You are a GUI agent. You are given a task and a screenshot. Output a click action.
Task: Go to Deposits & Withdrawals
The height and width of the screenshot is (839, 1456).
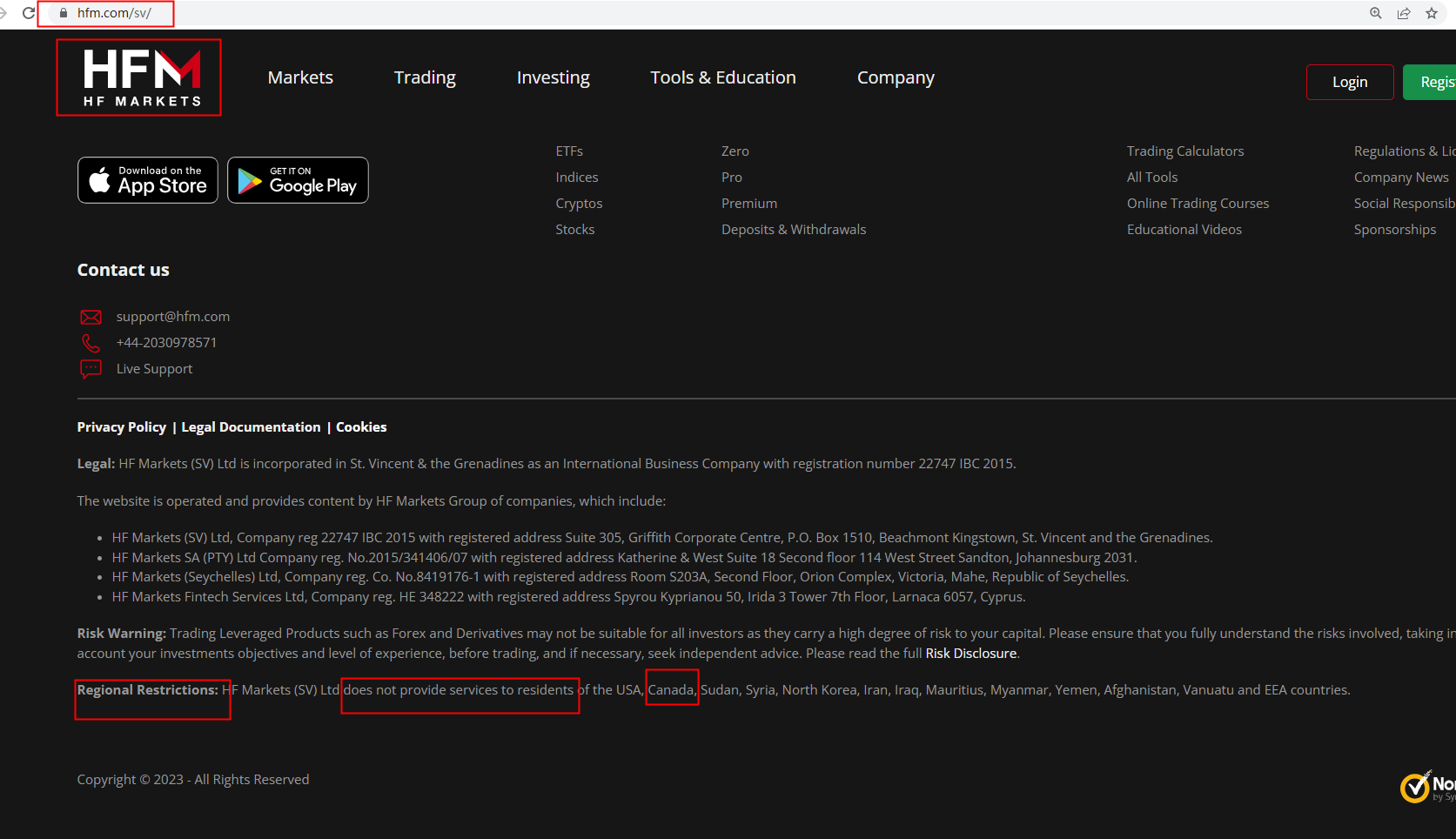click(x=793, y=230)
